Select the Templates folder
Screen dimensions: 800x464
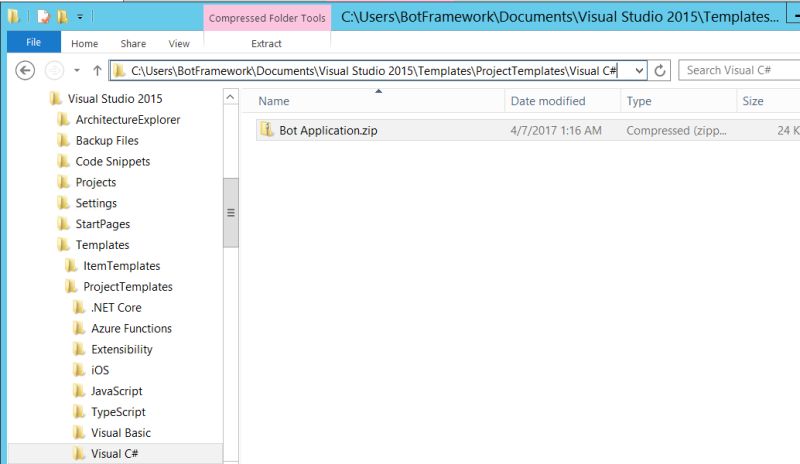102,245
